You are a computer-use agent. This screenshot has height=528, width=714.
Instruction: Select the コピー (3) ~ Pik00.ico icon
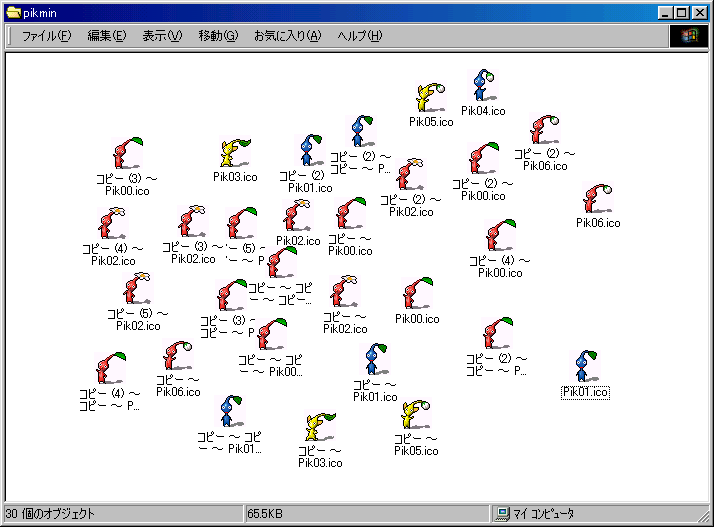click(x=128, y=153)
